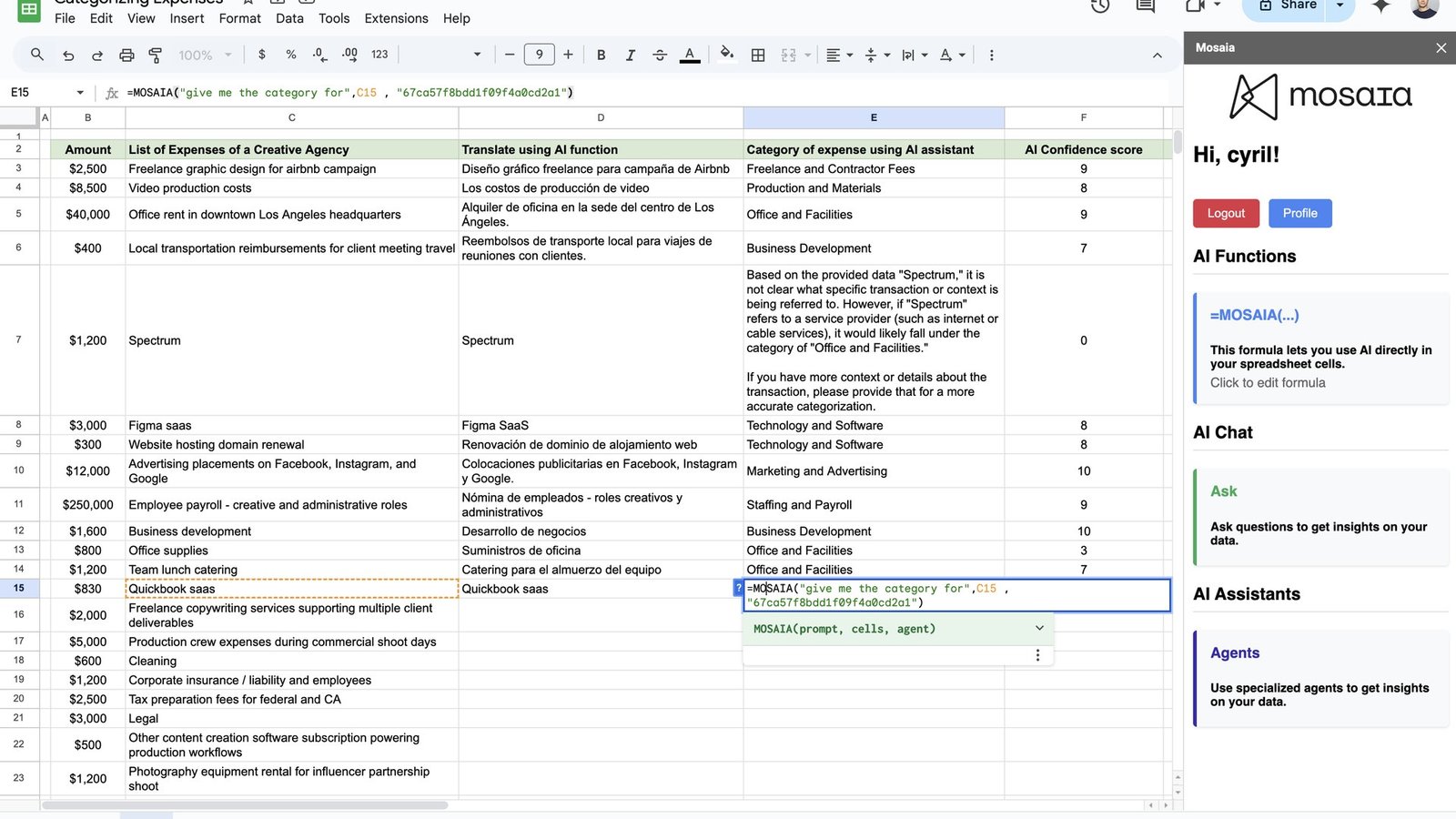The width and height of the screenshot is (1456, 819).
Task: Print the spreadsheet
Action: 126,55
